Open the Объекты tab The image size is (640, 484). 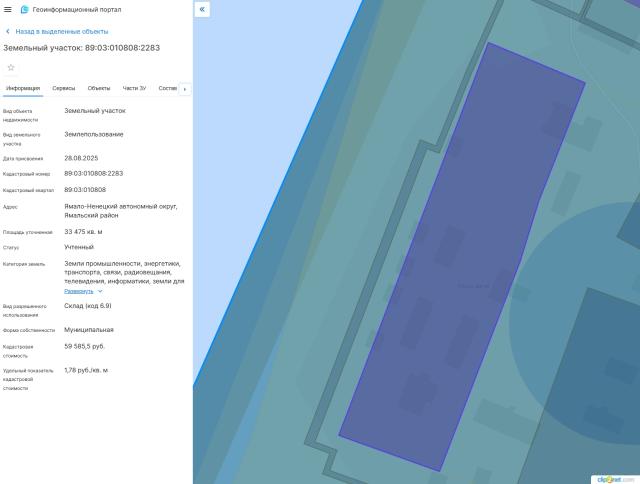(99, 89)
